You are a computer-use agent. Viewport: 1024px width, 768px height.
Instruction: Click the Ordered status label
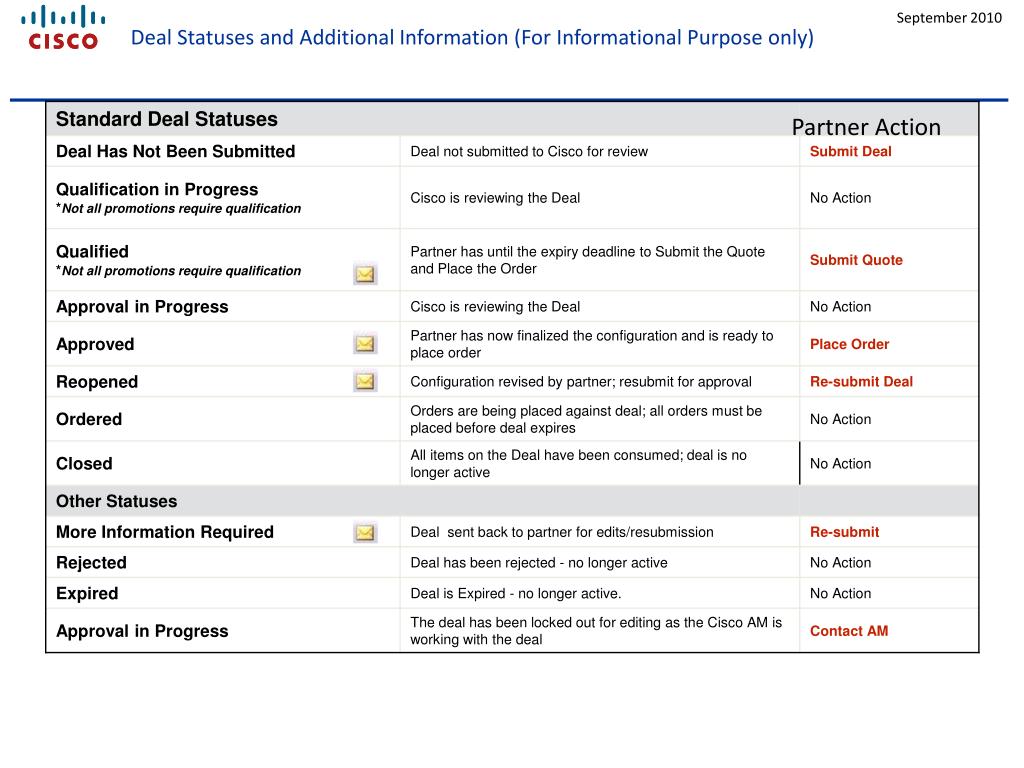pyautogui.click(x=89, y=419)
